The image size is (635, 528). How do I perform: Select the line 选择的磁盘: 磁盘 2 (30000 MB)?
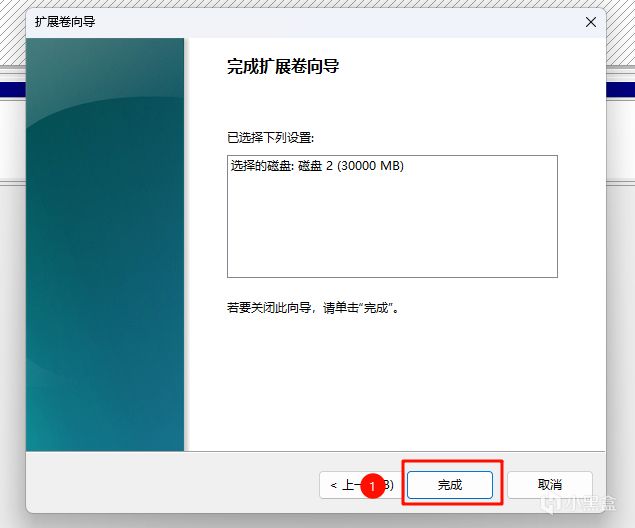coord(317,166)
